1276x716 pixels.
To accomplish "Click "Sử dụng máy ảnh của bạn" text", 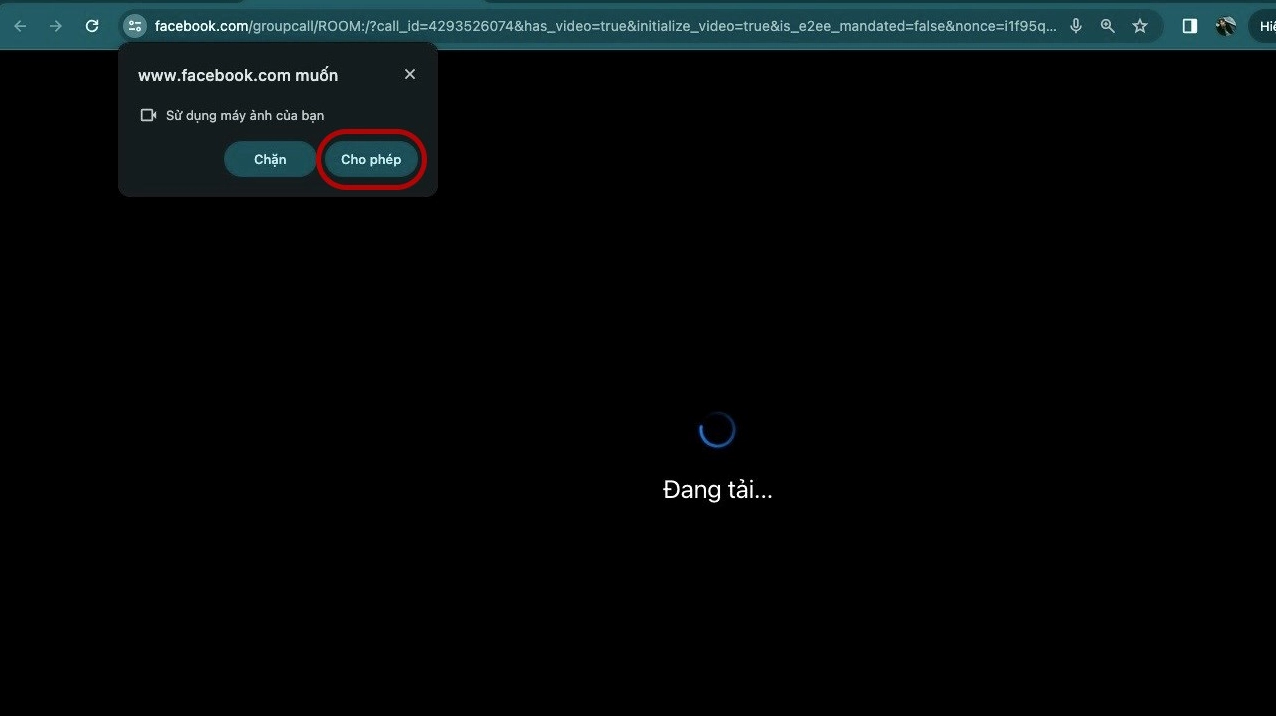I will point(245,115).
